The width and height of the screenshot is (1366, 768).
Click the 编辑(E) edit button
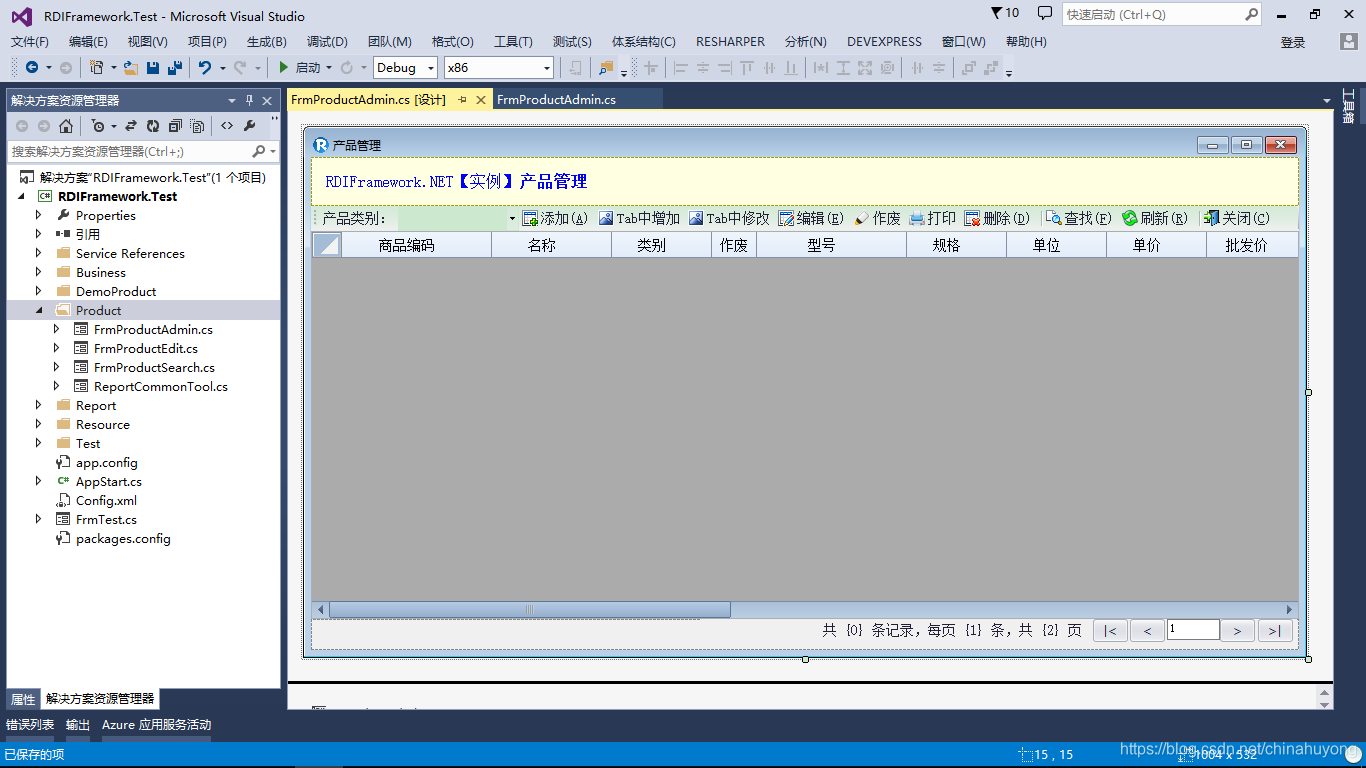pyautogui.click(x=811, y=218)
